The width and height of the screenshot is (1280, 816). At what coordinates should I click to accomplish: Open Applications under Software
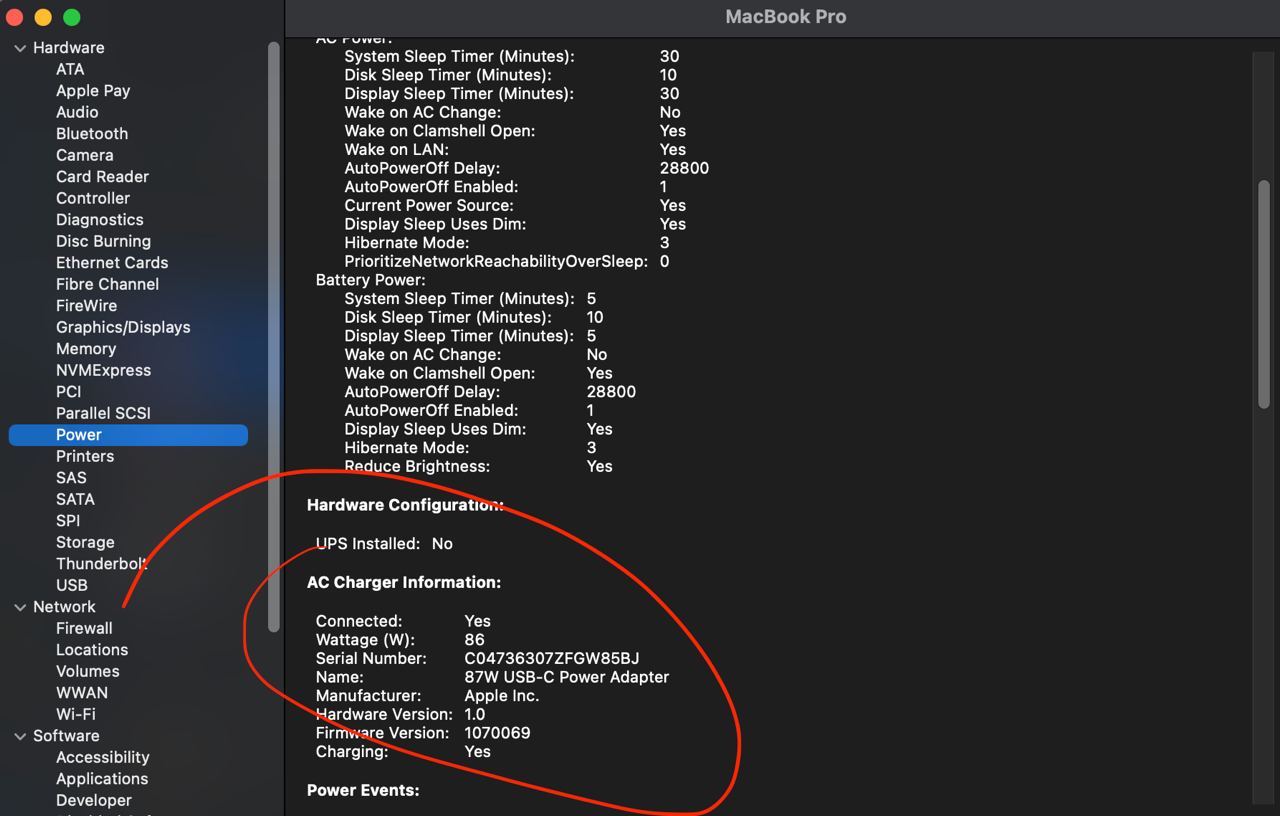102,779
